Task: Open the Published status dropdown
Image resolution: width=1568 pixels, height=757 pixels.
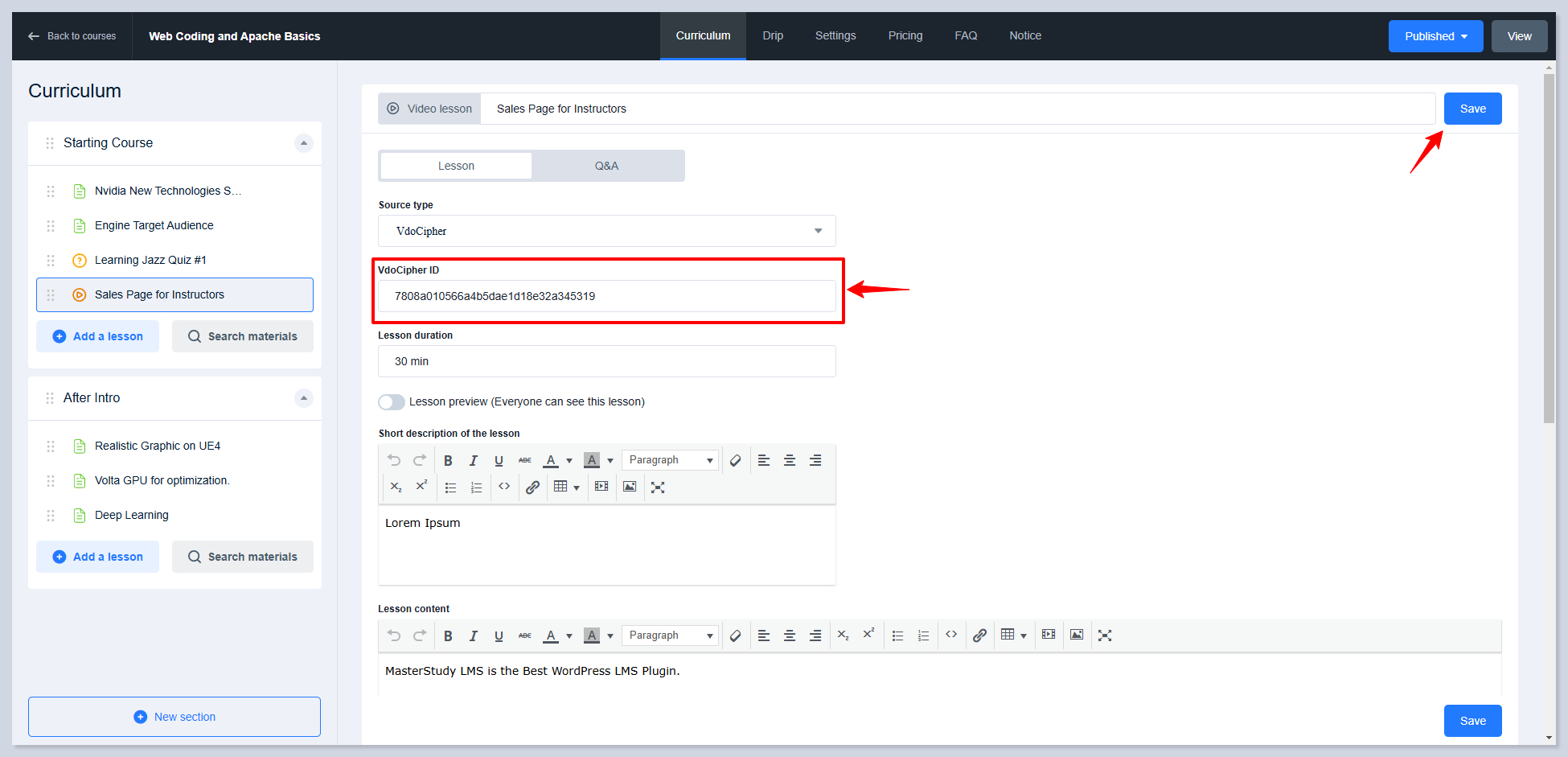Action: coord(1435,36)
